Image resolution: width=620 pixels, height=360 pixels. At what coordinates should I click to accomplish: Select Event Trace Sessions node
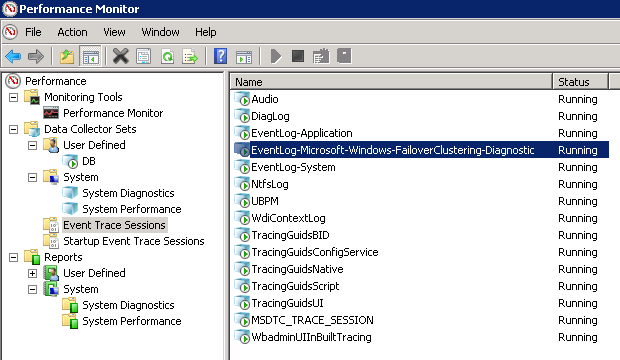click(x=114, y=225)
